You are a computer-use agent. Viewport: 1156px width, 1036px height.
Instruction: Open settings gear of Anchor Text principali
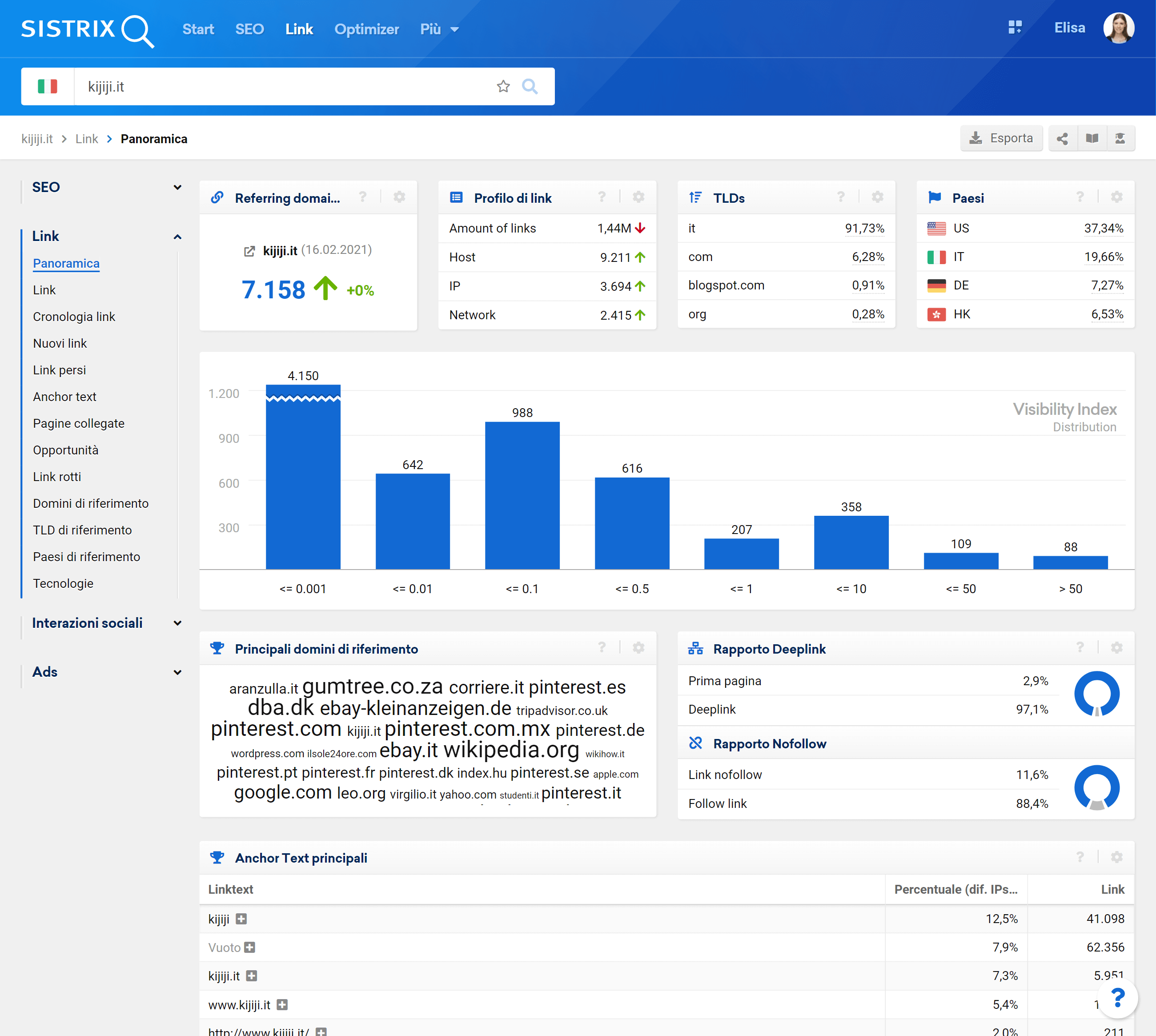tap(1117, 857)
